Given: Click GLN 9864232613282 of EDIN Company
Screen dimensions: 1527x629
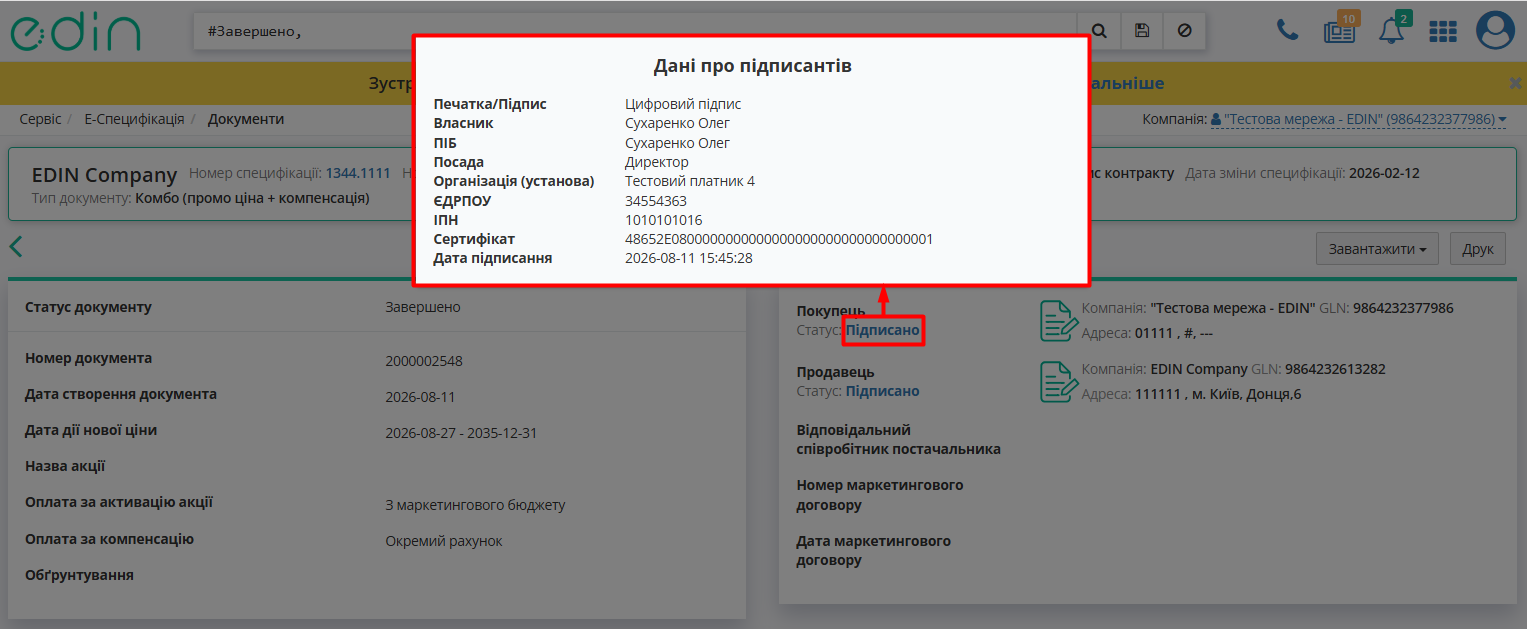Looking at the screenshot, I should (1335, 369).
